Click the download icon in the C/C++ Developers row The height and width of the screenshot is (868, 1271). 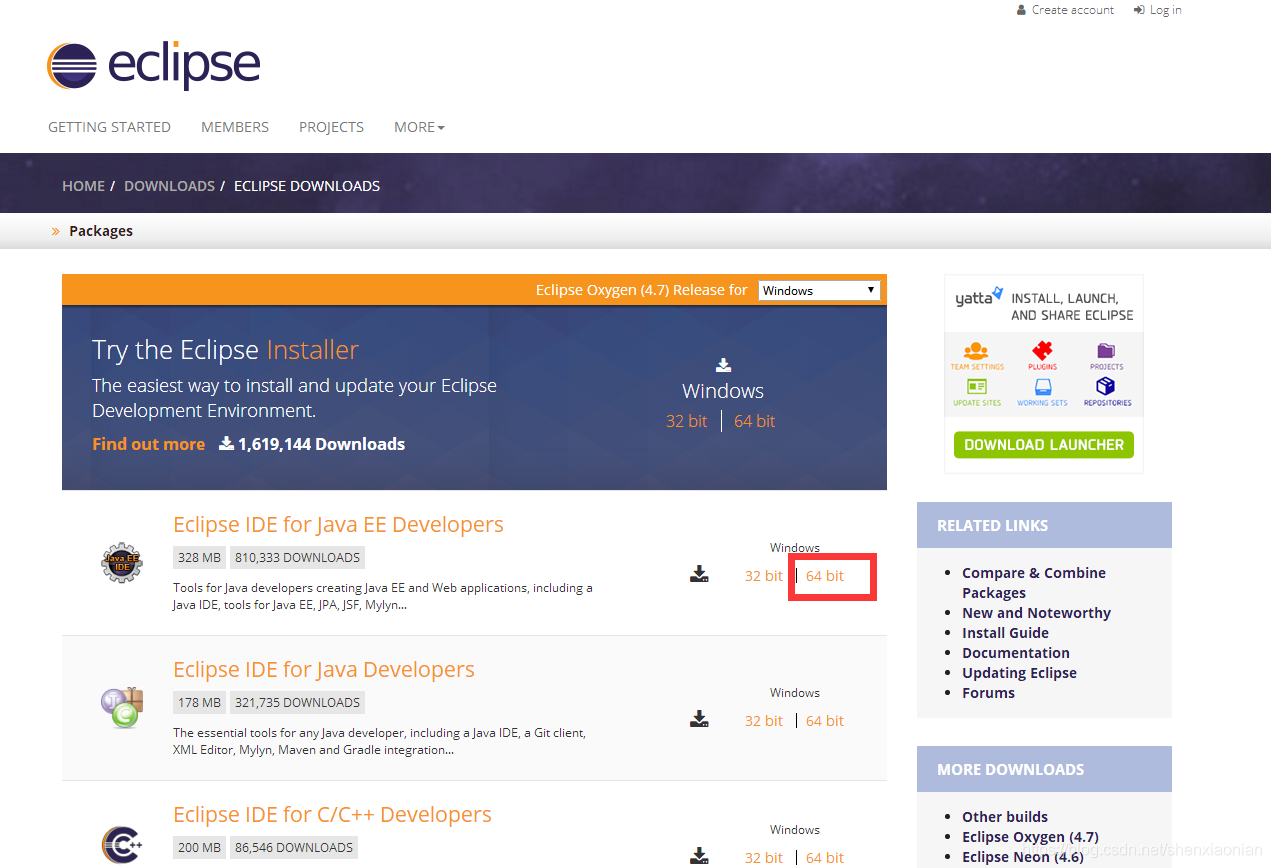699,856
